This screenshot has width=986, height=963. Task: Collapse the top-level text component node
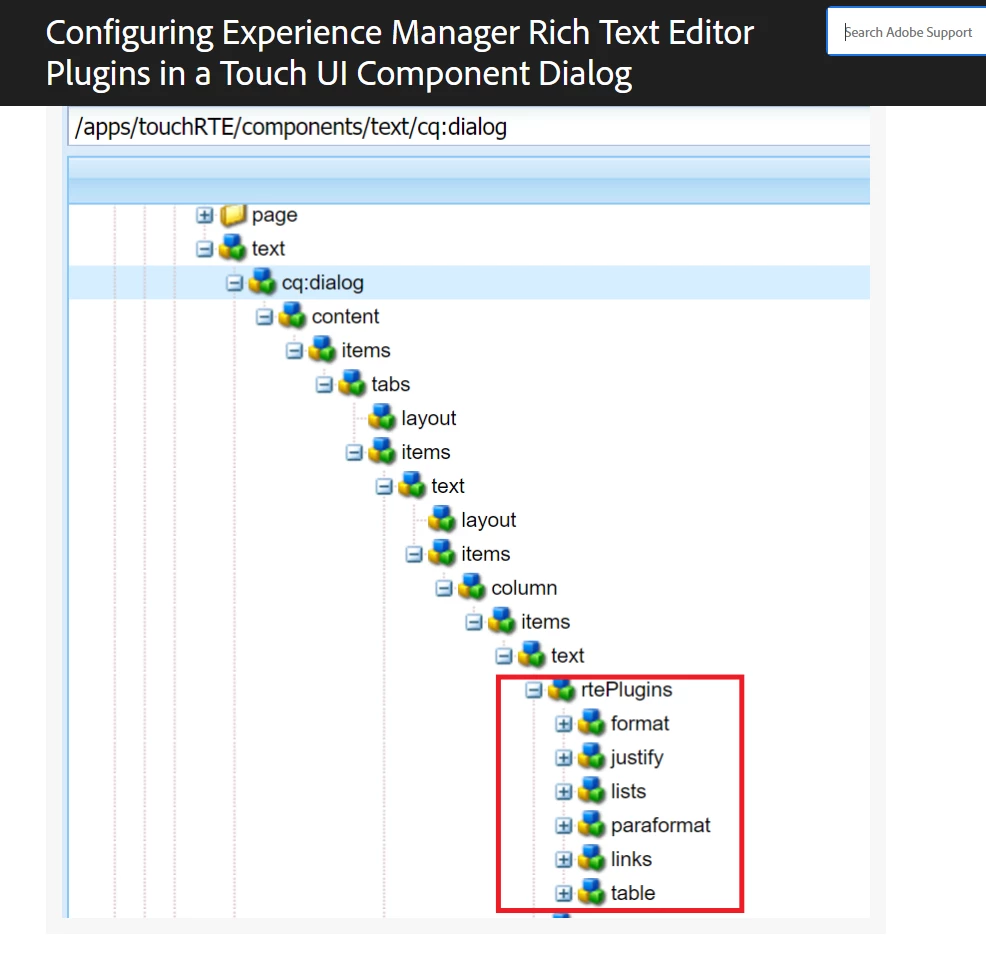(x=204, y=249)
